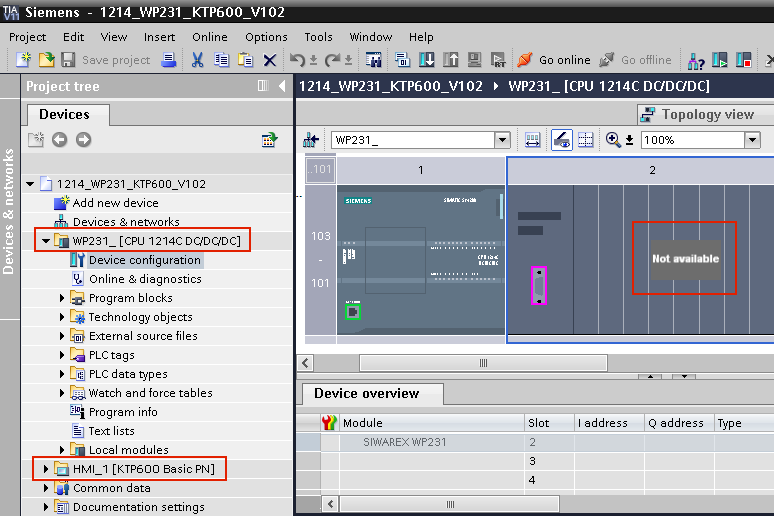Collapse the Project tree panel arrow
The width and height of the screenshot is (774, 516).
point(282,86)
